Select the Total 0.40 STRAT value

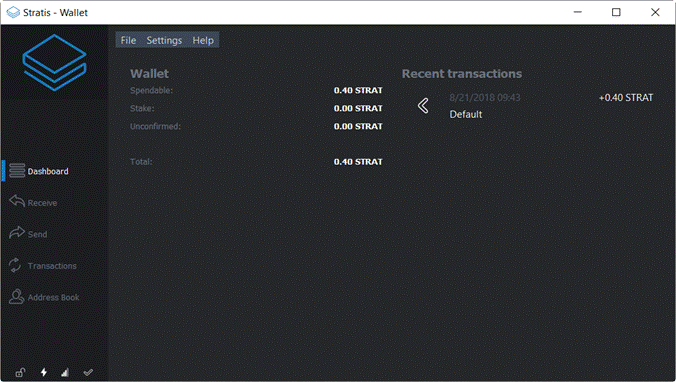pyautogui.click(x=358, y=162)
